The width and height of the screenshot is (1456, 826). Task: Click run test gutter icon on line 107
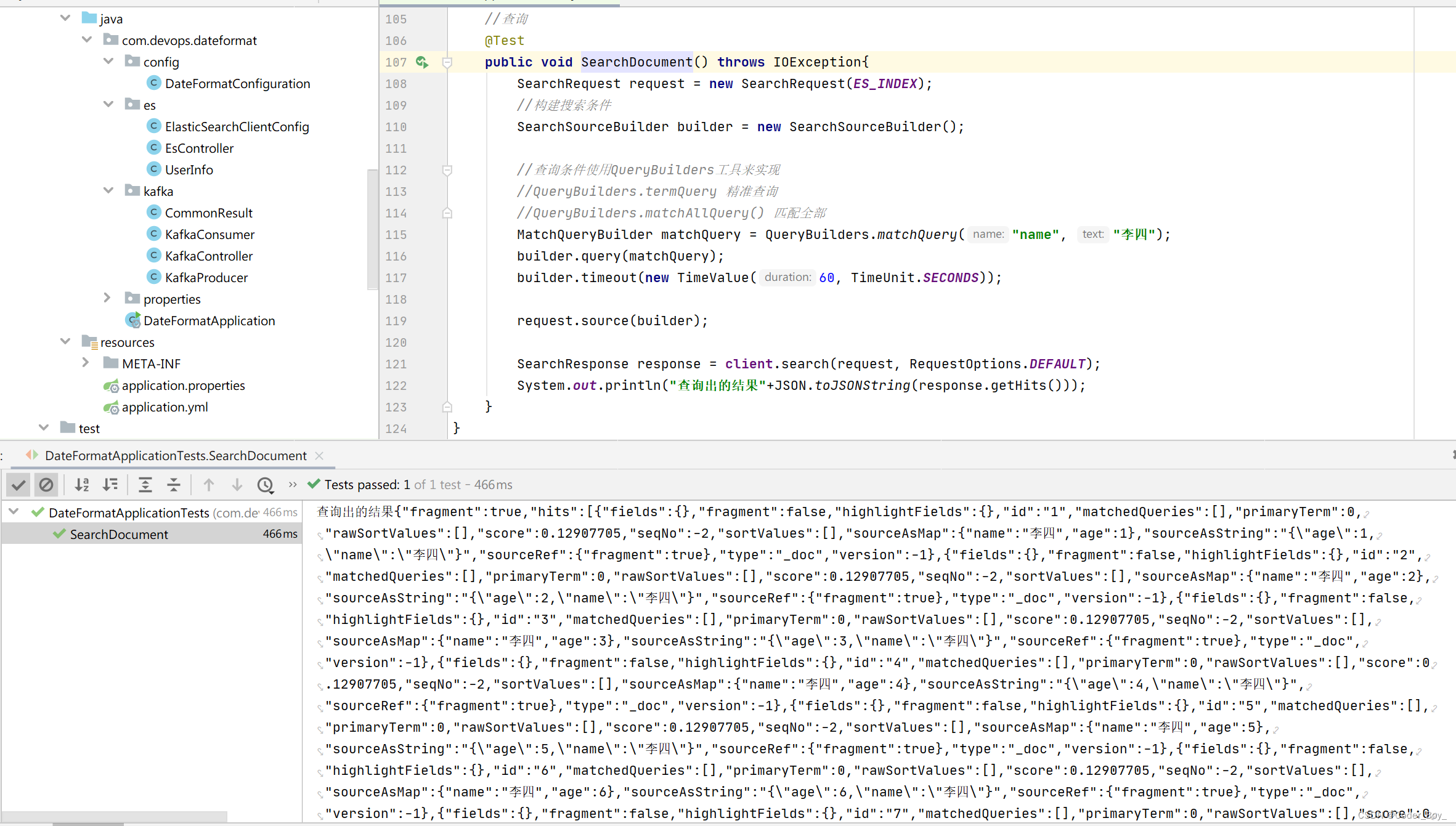[x=422, y=62]
